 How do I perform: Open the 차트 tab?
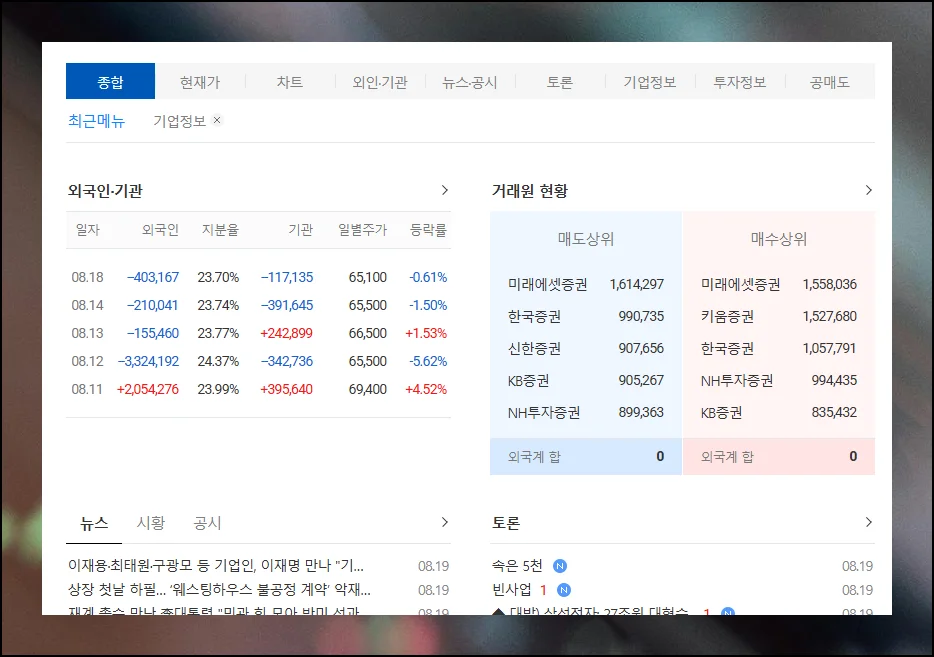[x=289, y=81]
